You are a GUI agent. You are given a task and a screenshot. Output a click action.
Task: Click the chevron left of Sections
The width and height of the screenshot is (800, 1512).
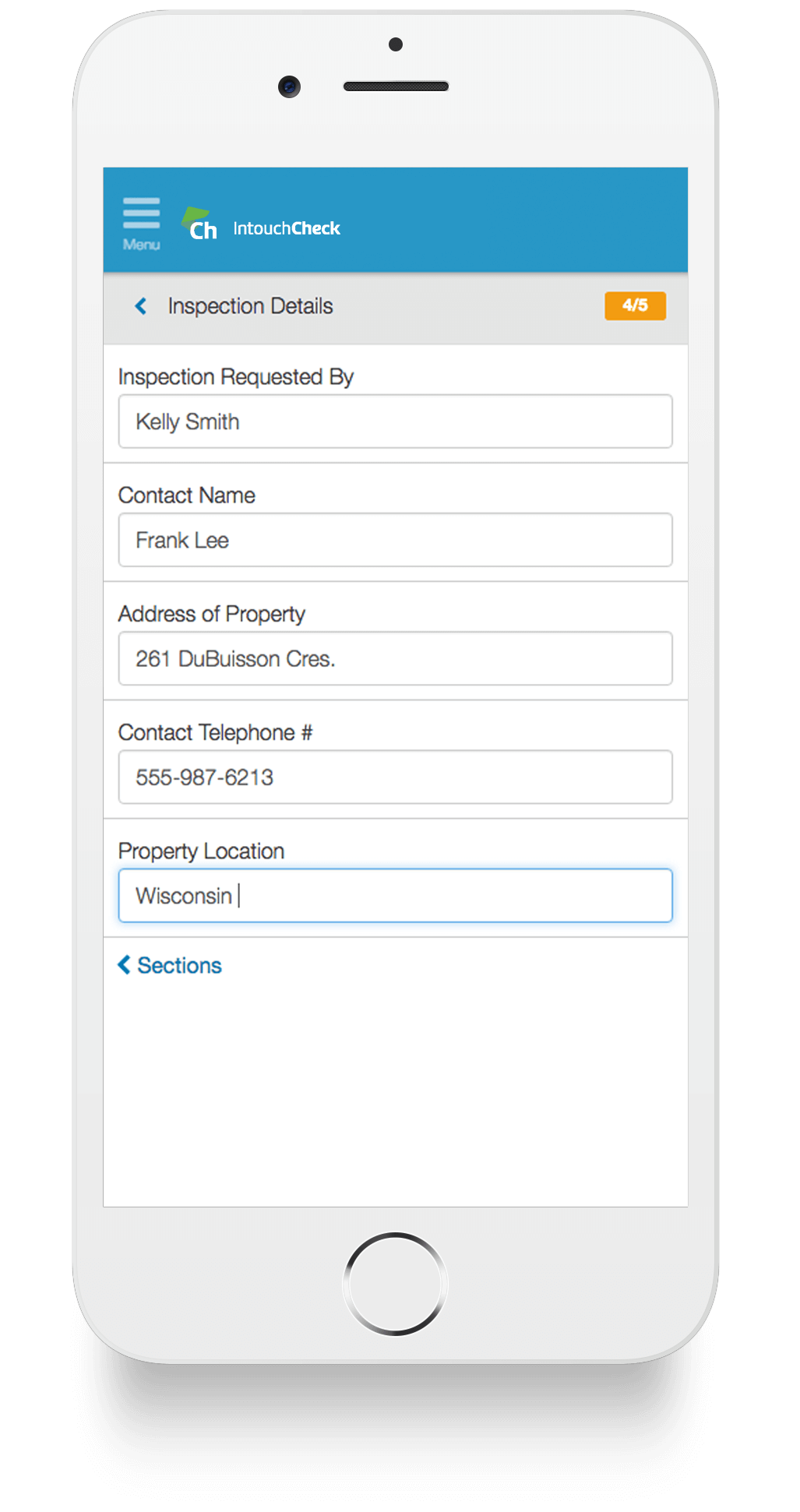[x=124, y=965]
